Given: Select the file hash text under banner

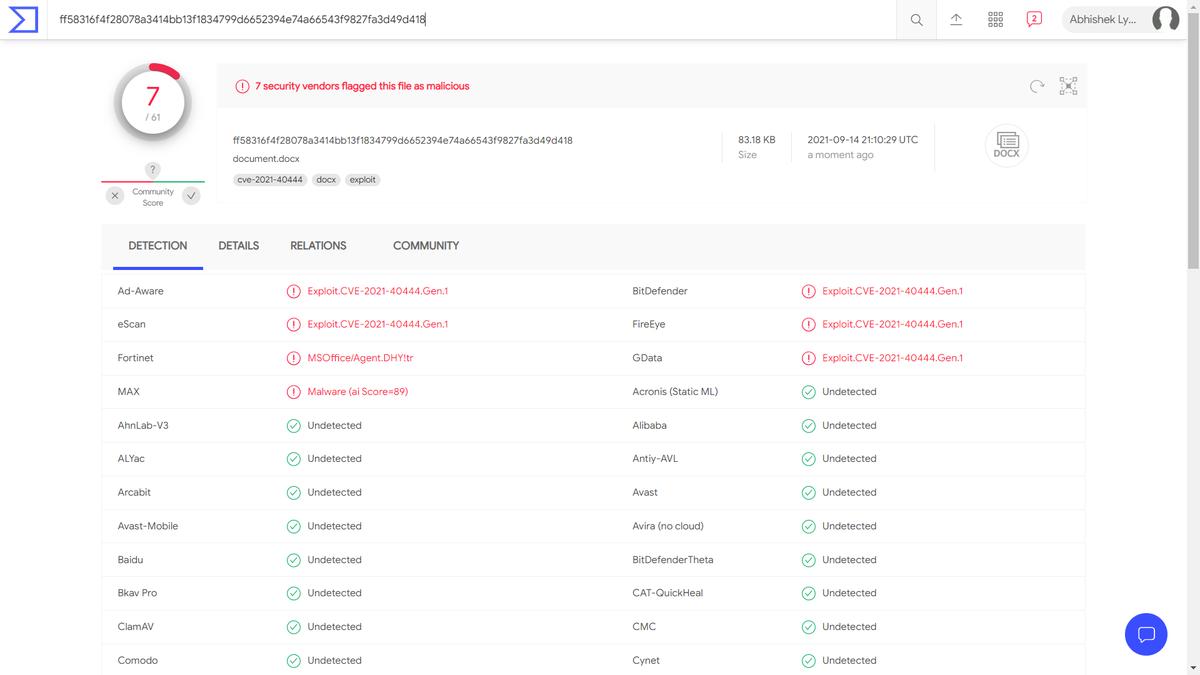Looking at the screenshot, I should pyautogui.click(x=402, y=141).
